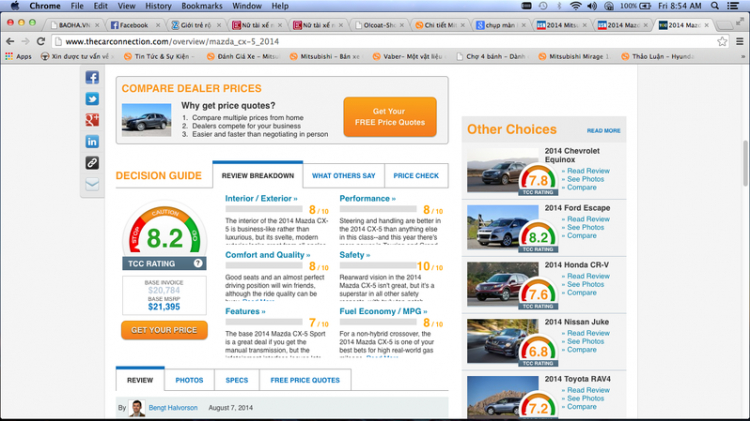The image size is (750, 421).
Task: Open Interior / Exterior review section
Action: [261, 199]
